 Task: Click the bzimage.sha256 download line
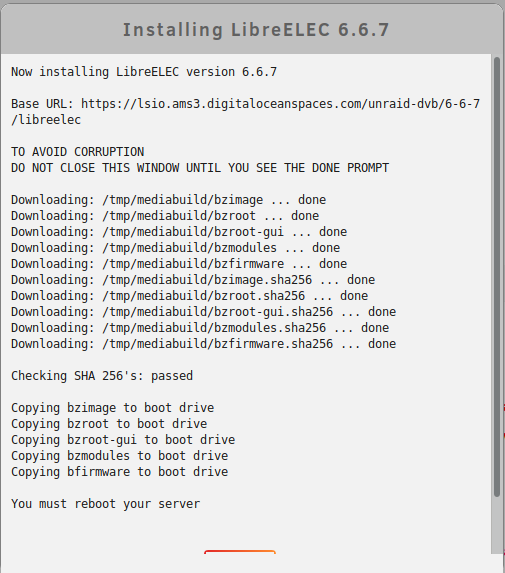[193, 280]
